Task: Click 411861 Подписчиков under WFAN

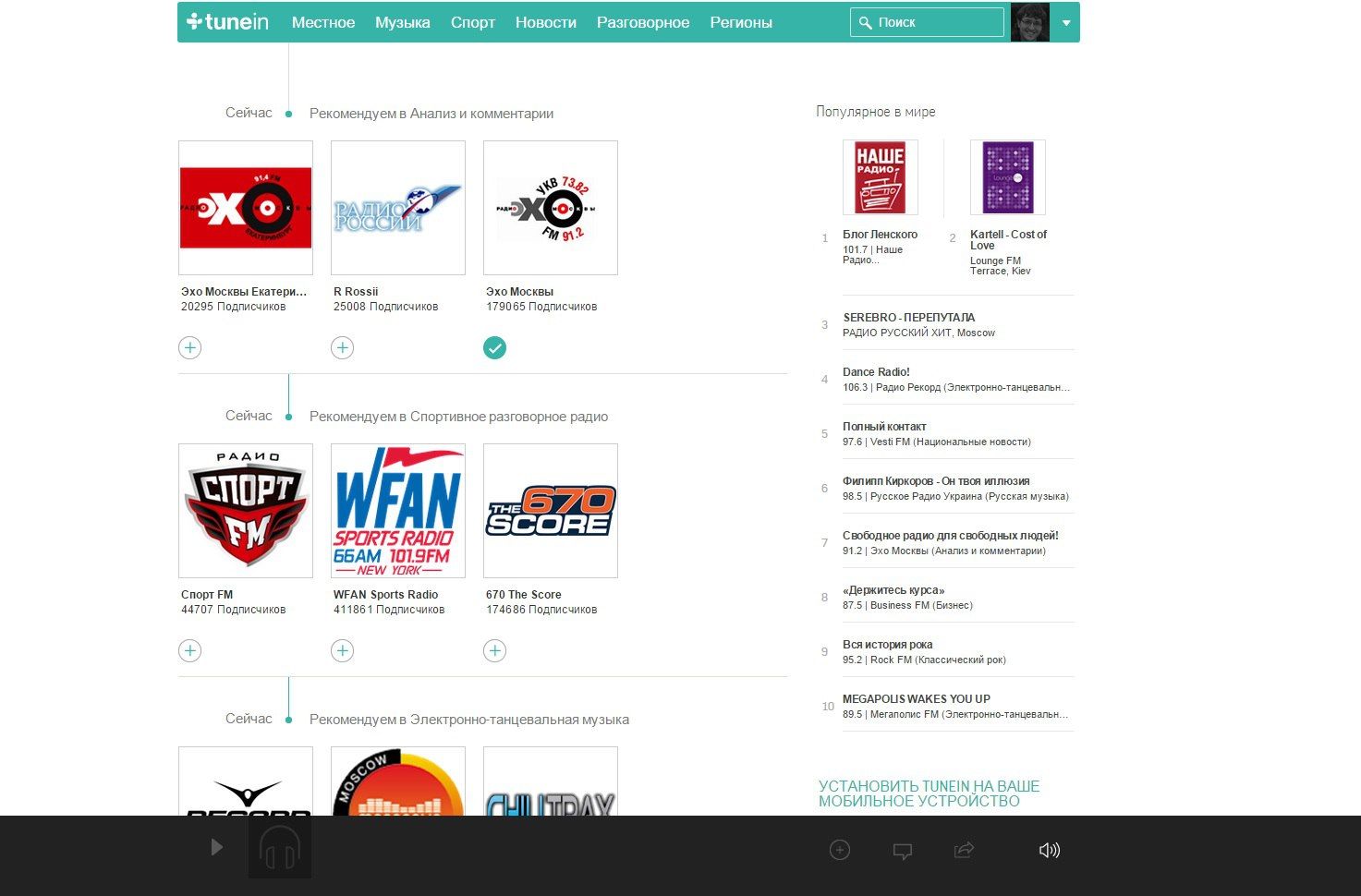Action: [389, 610]
